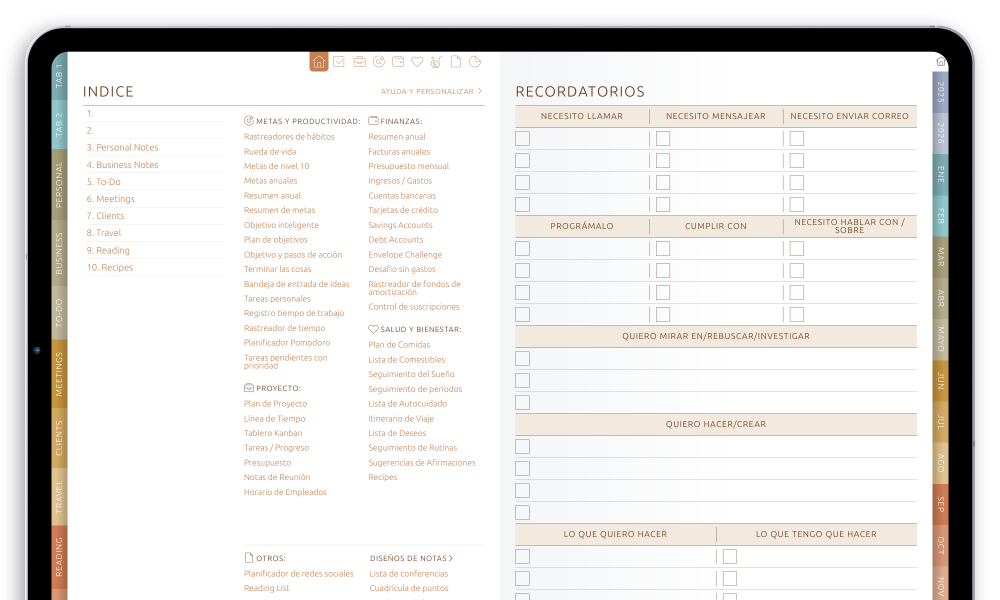Open Tarjetas de crédito link
The width and height of the screenshot is (1000, 600).
point(403,210)
